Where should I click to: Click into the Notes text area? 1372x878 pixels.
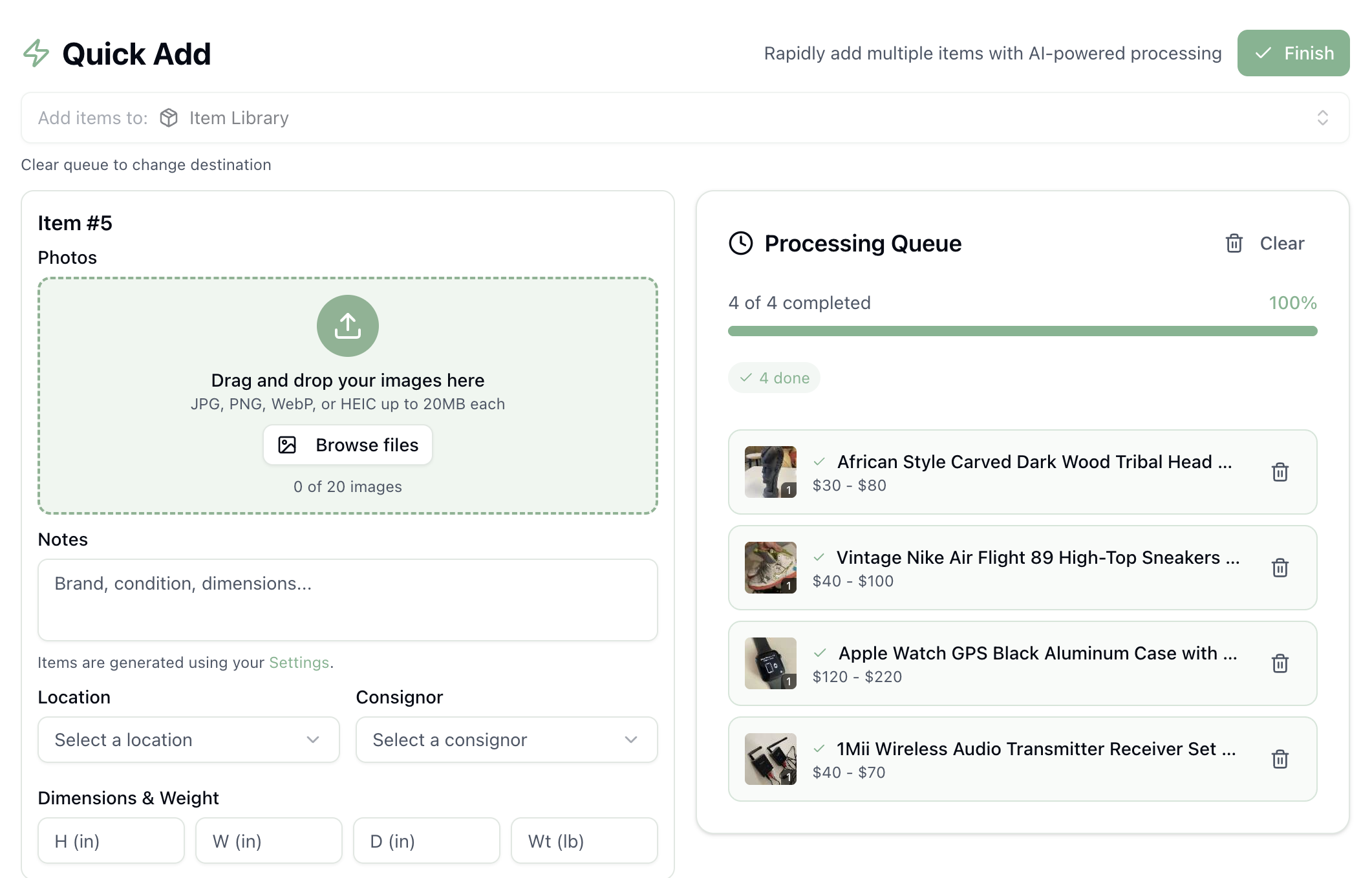click(347, 599)
